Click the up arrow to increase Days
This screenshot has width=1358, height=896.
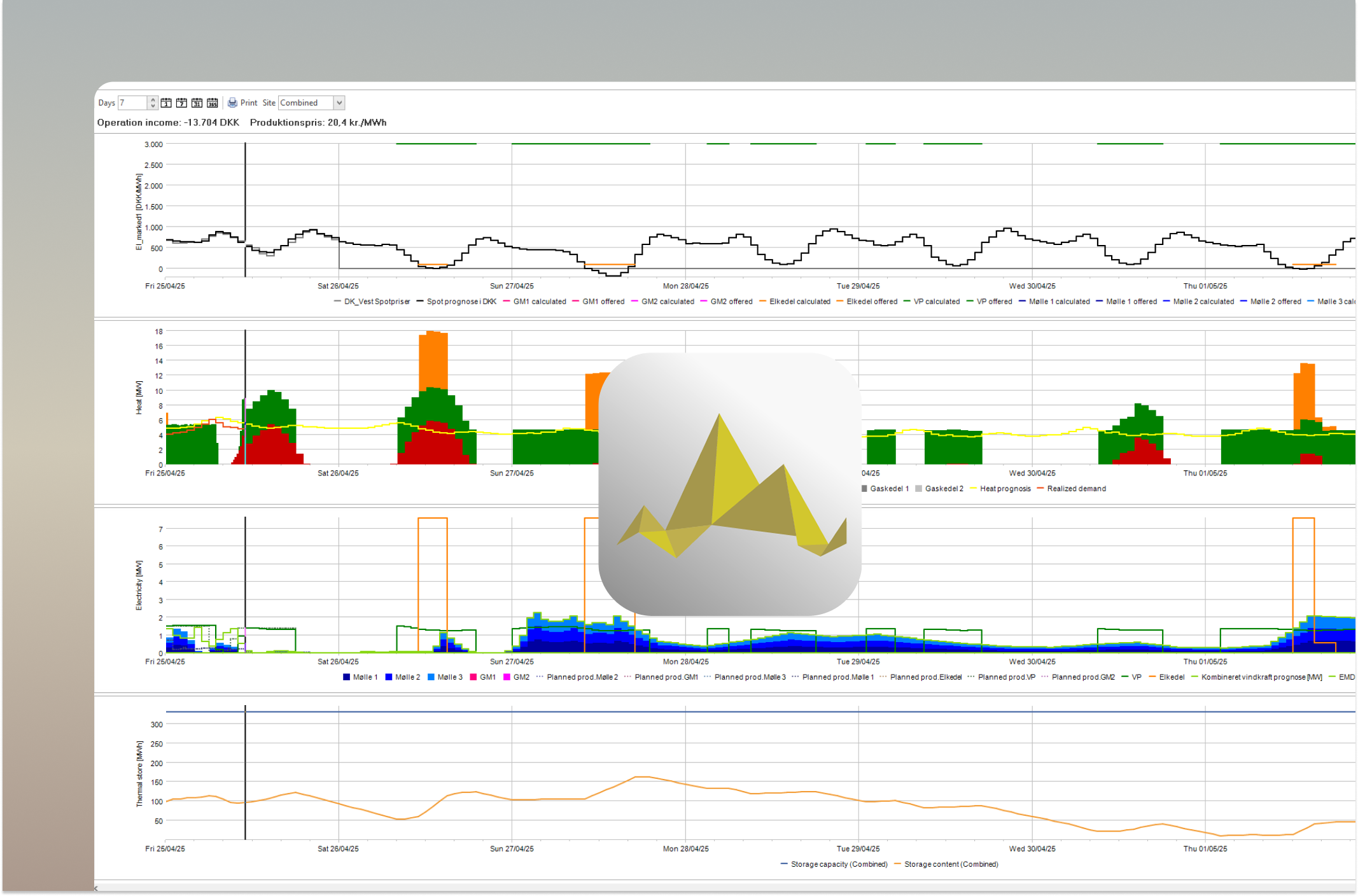tap(153, 99)
